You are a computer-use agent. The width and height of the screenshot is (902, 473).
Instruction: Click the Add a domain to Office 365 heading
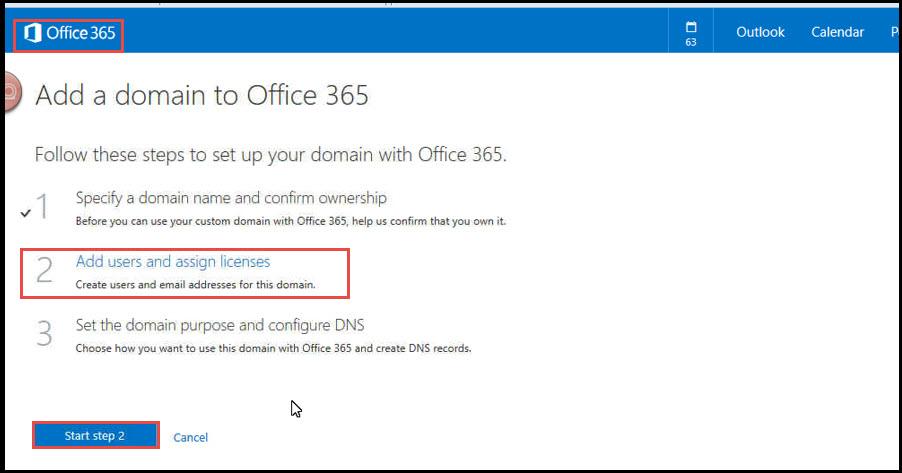tap(201, 95)
